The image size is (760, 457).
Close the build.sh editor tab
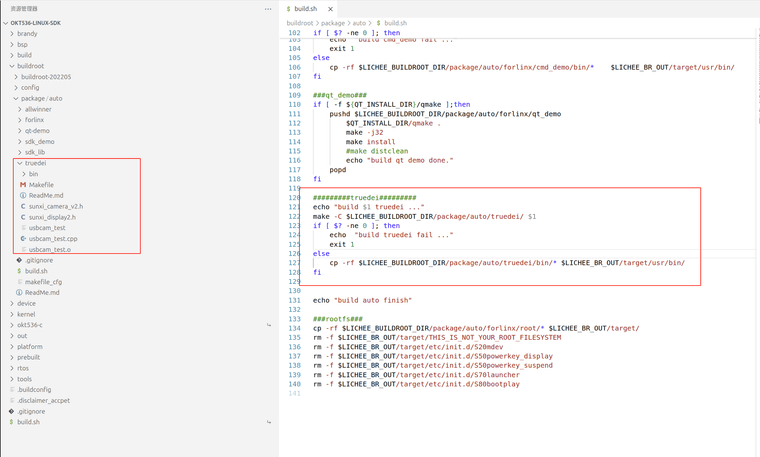[x=330, y=9]
